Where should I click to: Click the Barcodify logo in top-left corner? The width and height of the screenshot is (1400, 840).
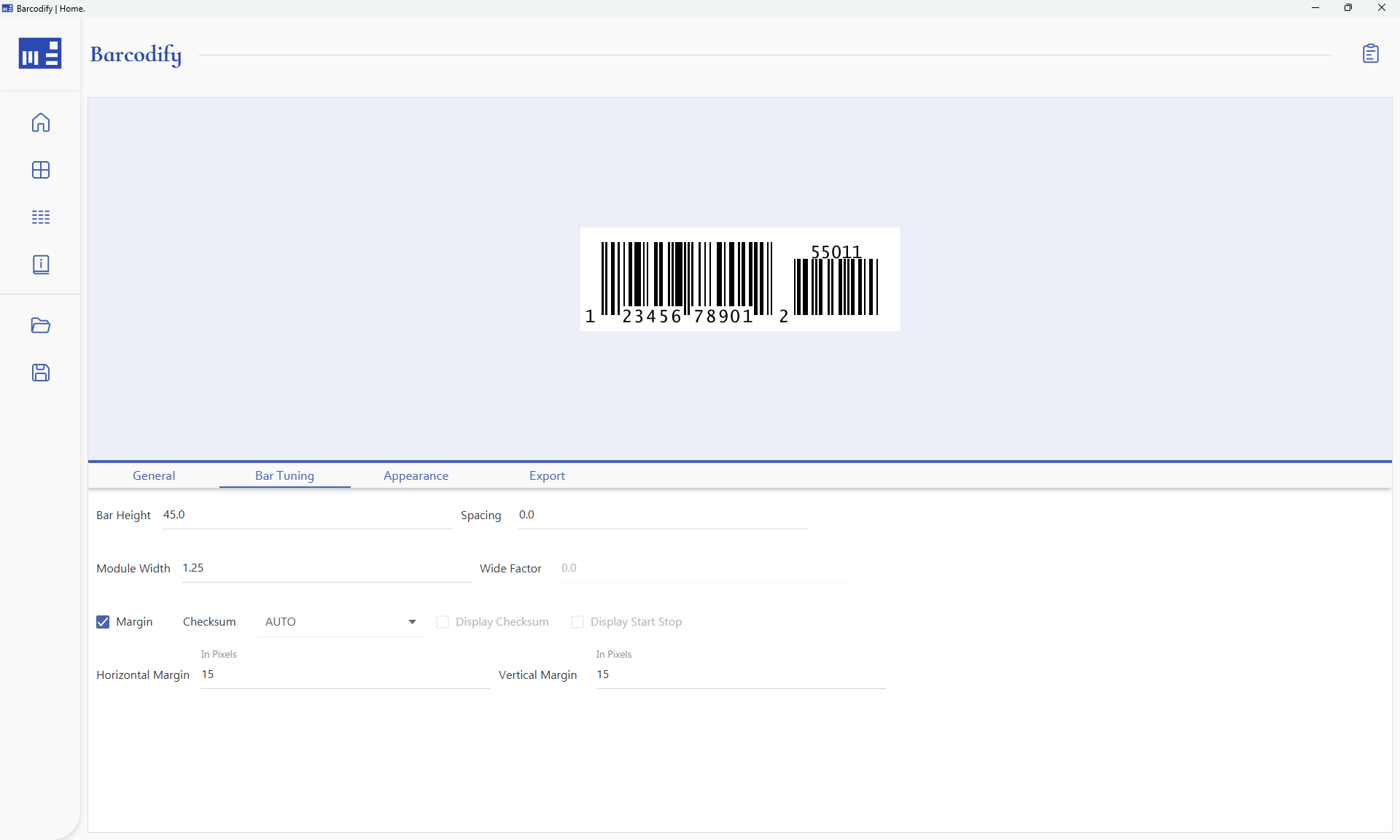point(40,53)
